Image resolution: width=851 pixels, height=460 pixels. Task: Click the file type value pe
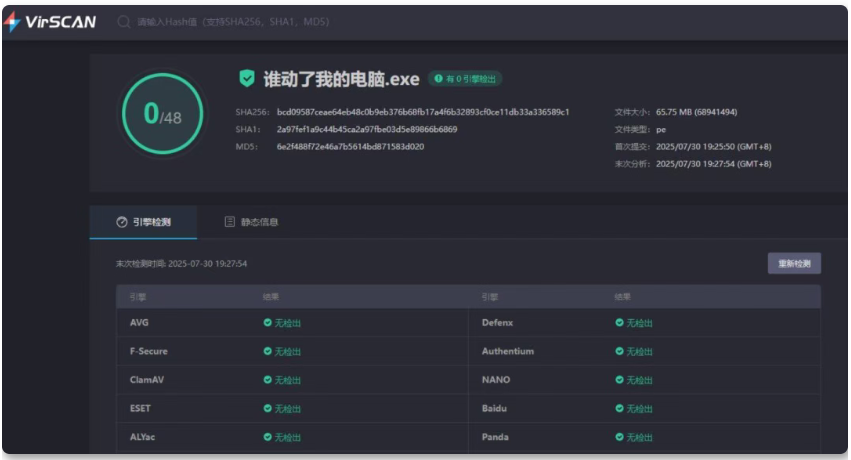[x=661, y=129]
